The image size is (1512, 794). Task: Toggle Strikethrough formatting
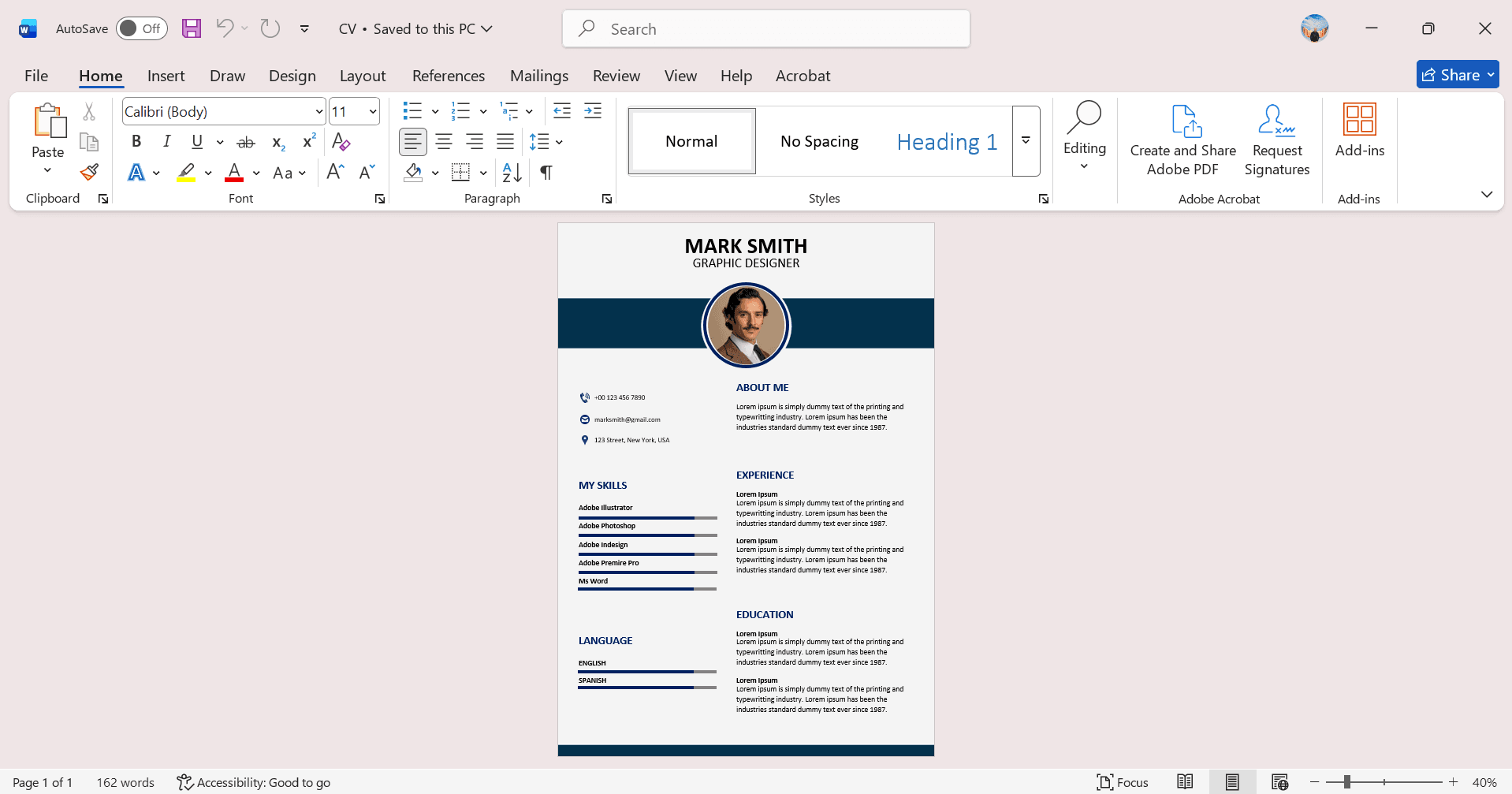click(x=246, y=142)
